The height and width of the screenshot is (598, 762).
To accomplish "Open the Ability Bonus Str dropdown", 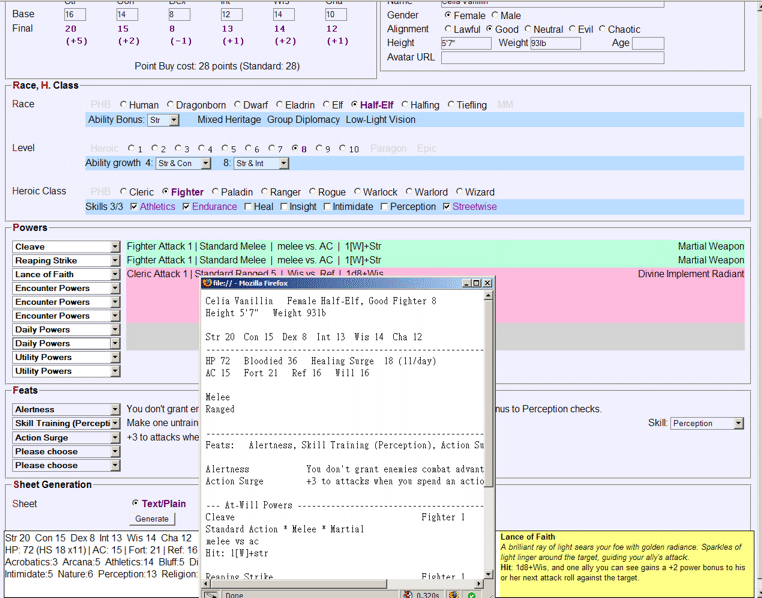I will [174, 120].
